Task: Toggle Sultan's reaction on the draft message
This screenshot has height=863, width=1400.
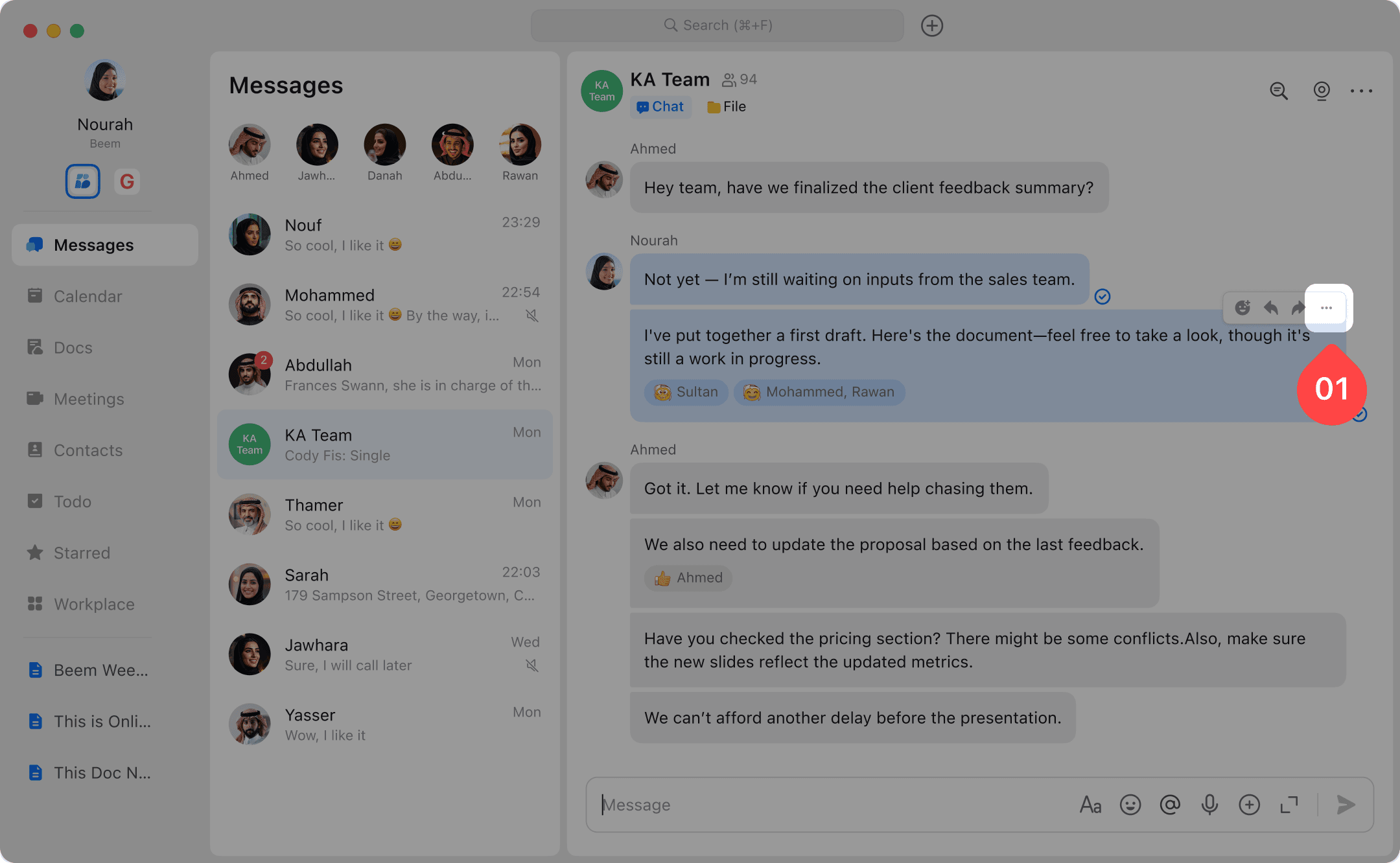Action: pyautogui.click(x=686, y=392)
